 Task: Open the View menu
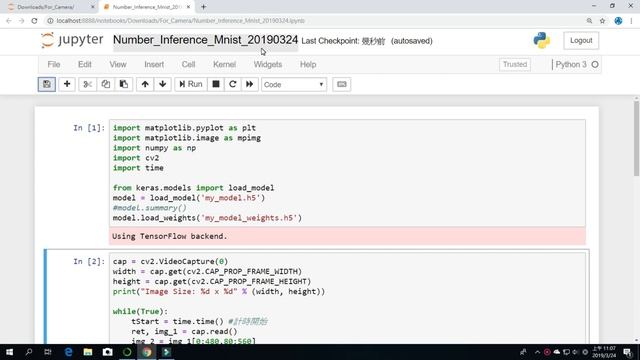[x=118, y=64]
